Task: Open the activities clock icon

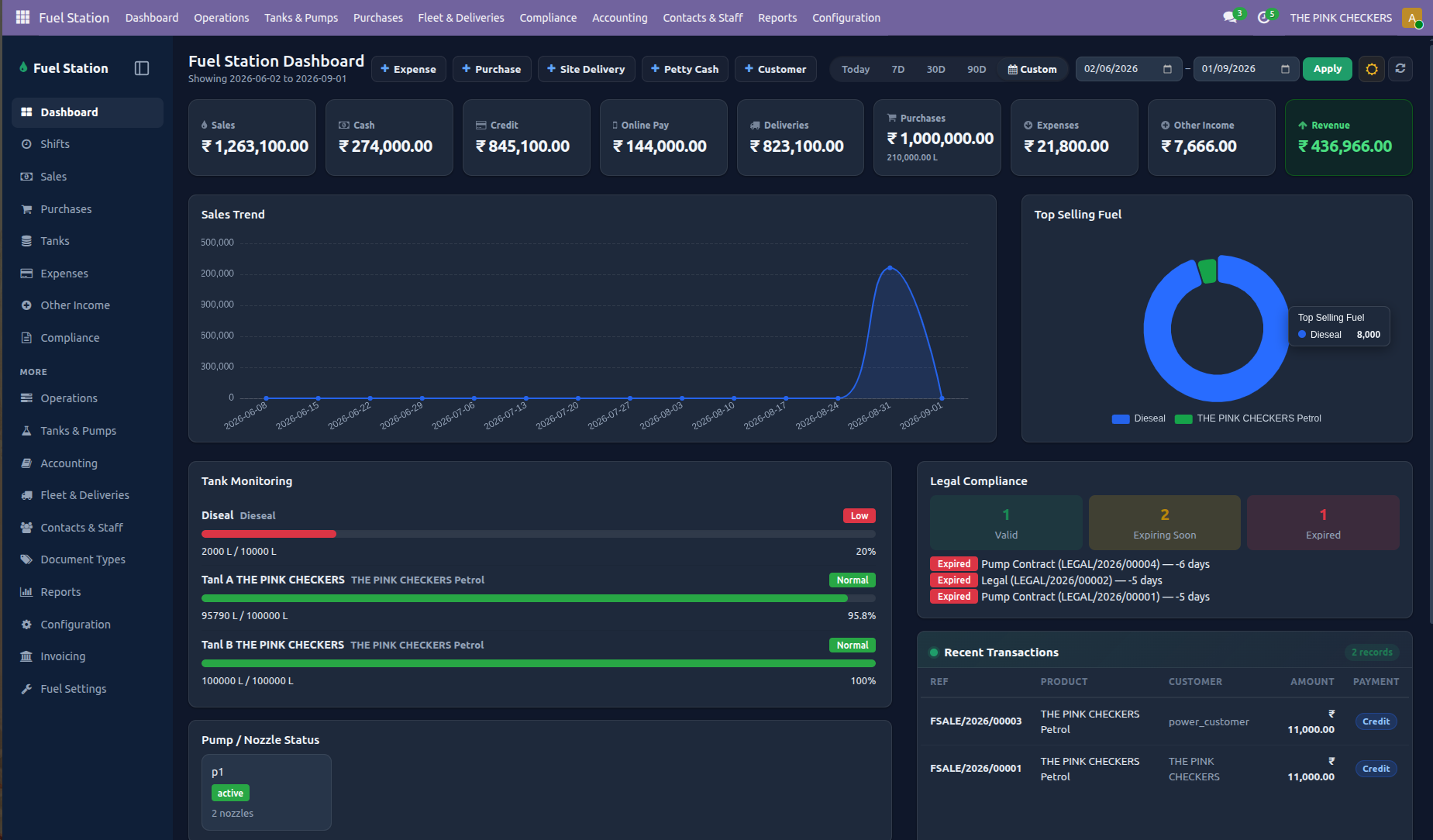Action: pyautogui.click(x=1263, y=17)
